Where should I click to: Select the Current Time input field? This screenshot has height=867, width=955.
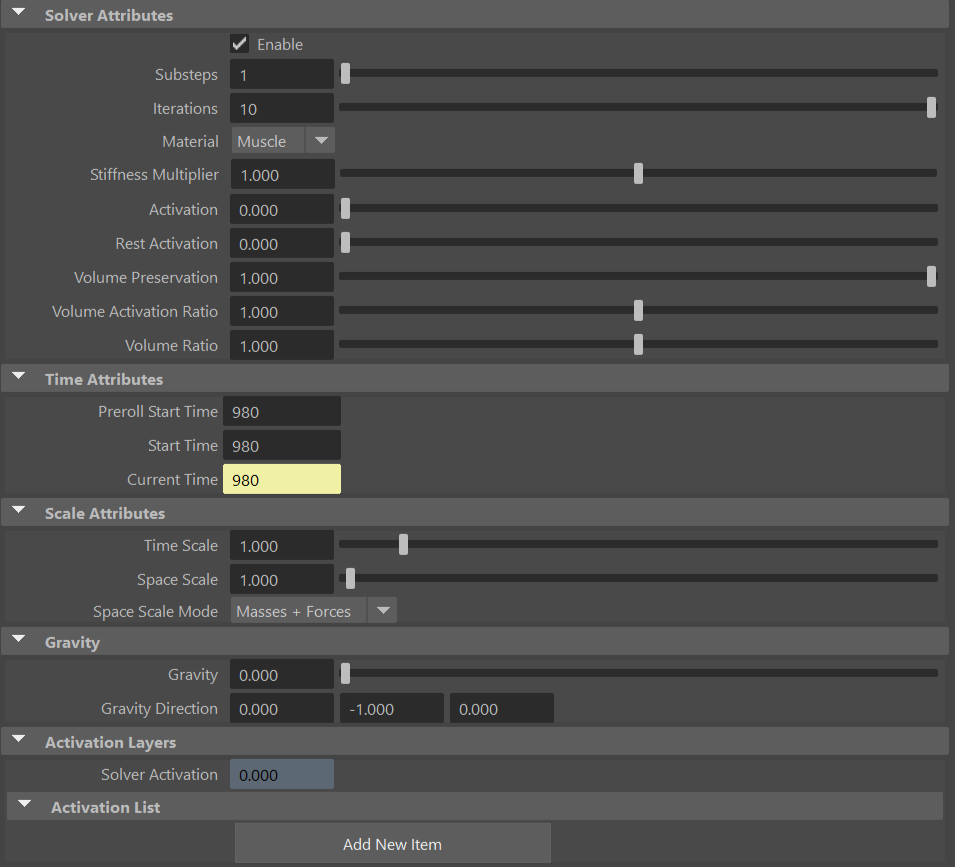[x=282, y=479]
